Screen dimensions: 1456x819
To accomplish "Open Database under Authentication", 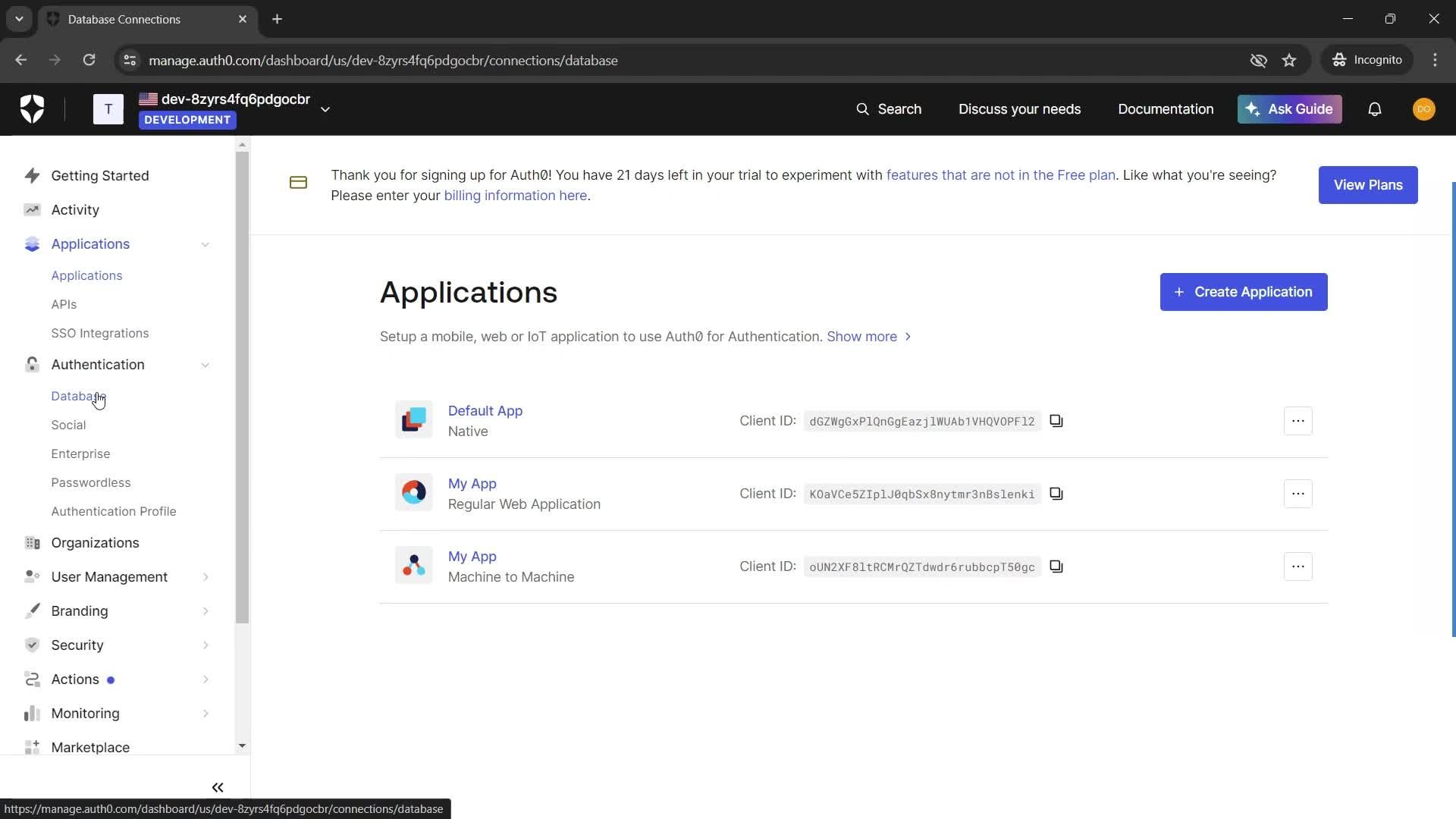I will pyautogui.click(x=77, y=396).
